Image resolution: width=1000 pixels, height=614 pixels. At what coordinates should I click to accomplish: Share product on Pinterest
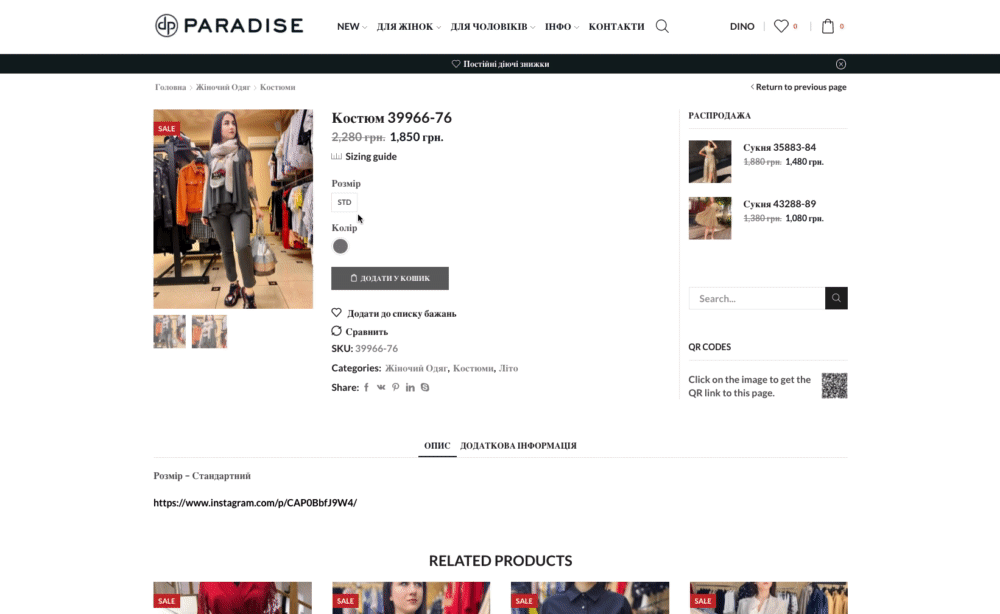395,387
